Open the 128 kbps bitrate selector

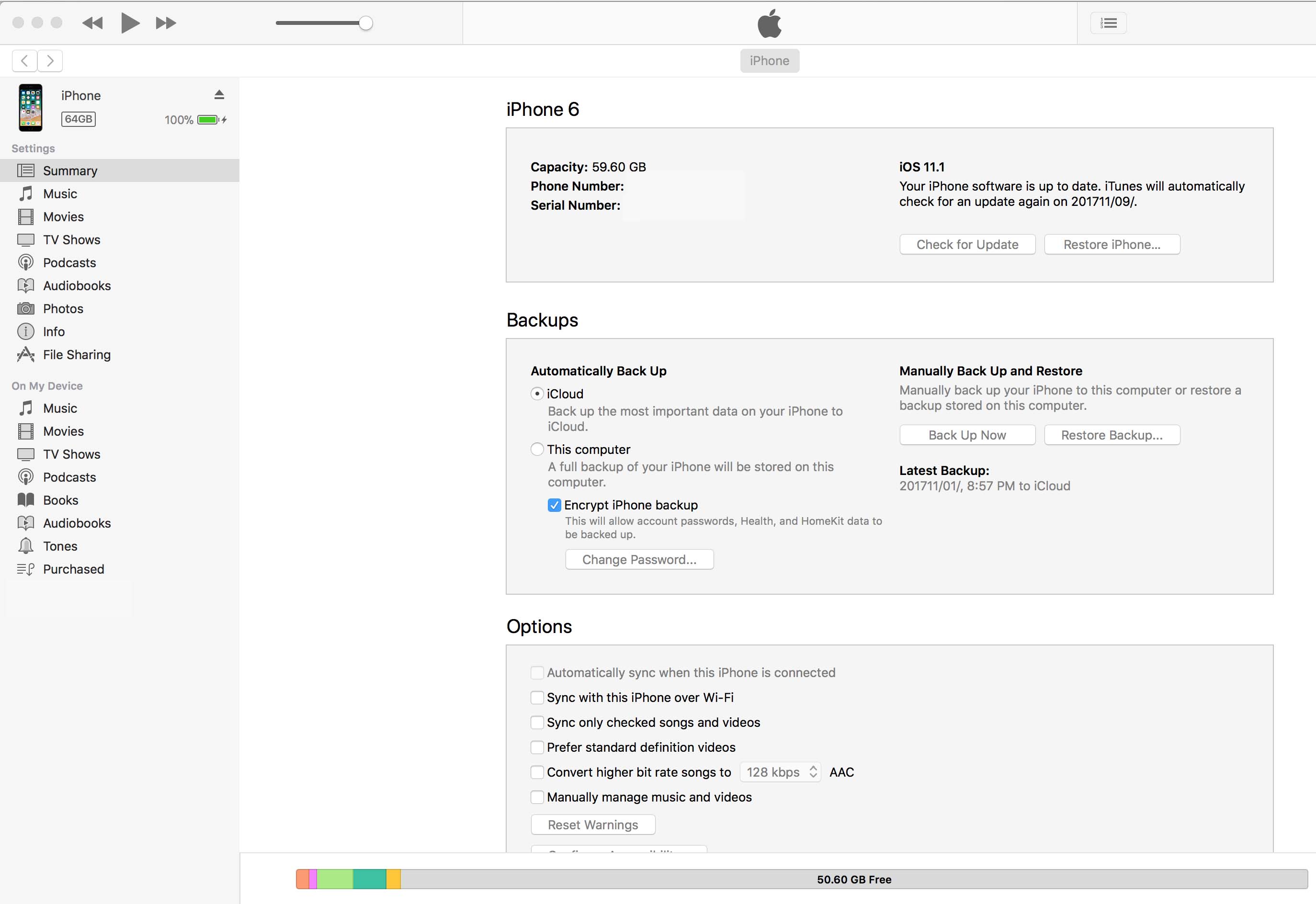pos(780,771)
